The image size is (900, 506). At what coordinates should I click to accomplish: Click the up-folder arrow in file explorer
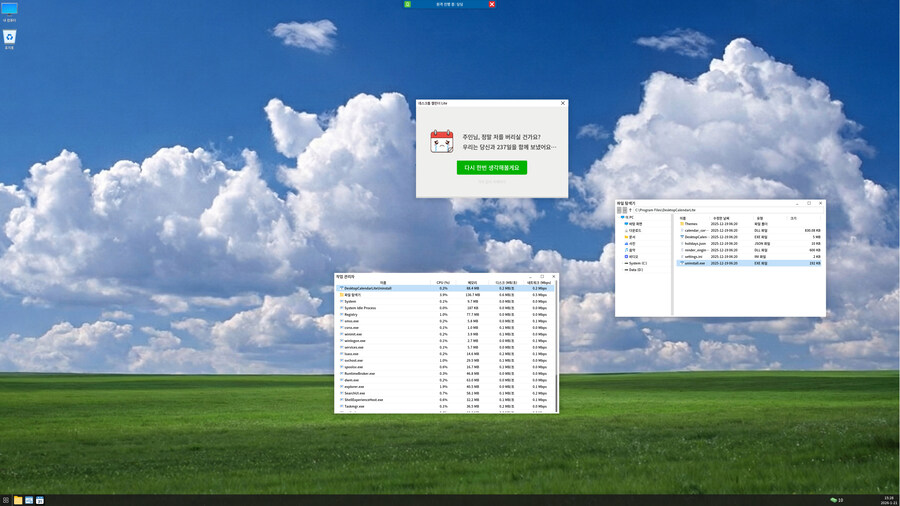(x=631, y=211)
